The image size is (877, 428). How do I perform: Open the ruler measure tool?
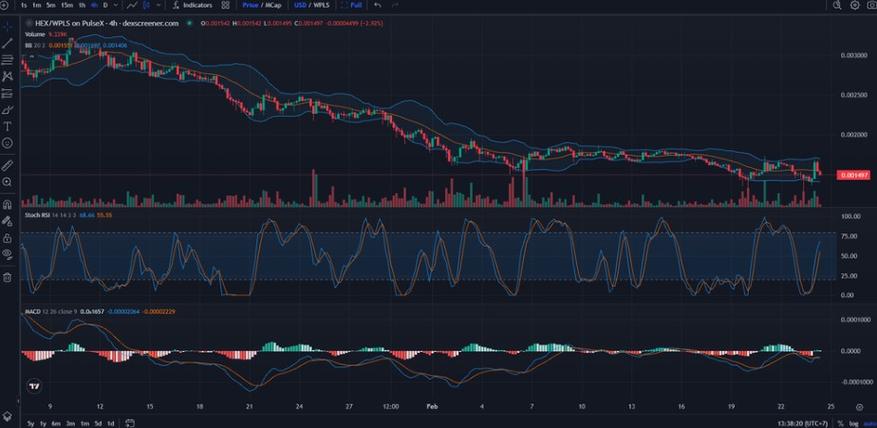[7, 165]
